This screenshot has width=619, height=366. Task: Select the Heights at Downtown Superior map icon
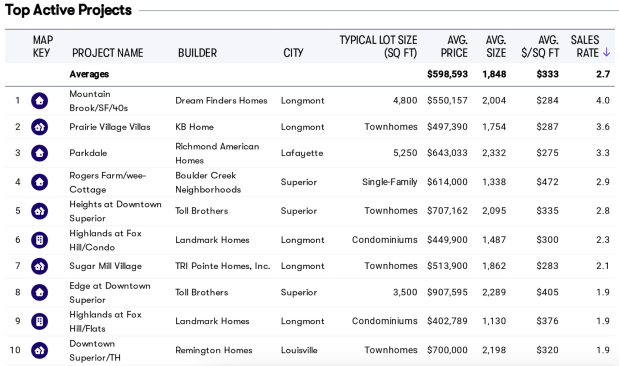(39, 211)
